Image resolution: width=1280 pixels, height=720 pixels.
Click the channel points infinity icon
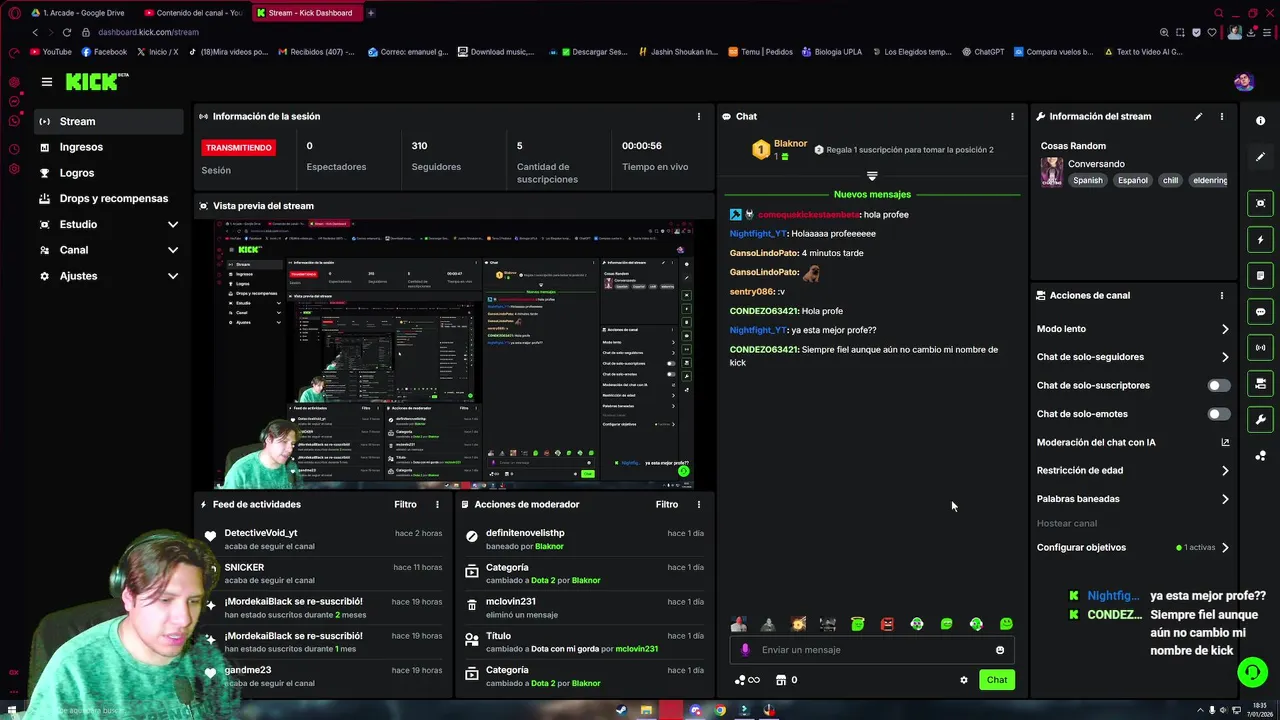pyautogui.click(x=747, y=680)
